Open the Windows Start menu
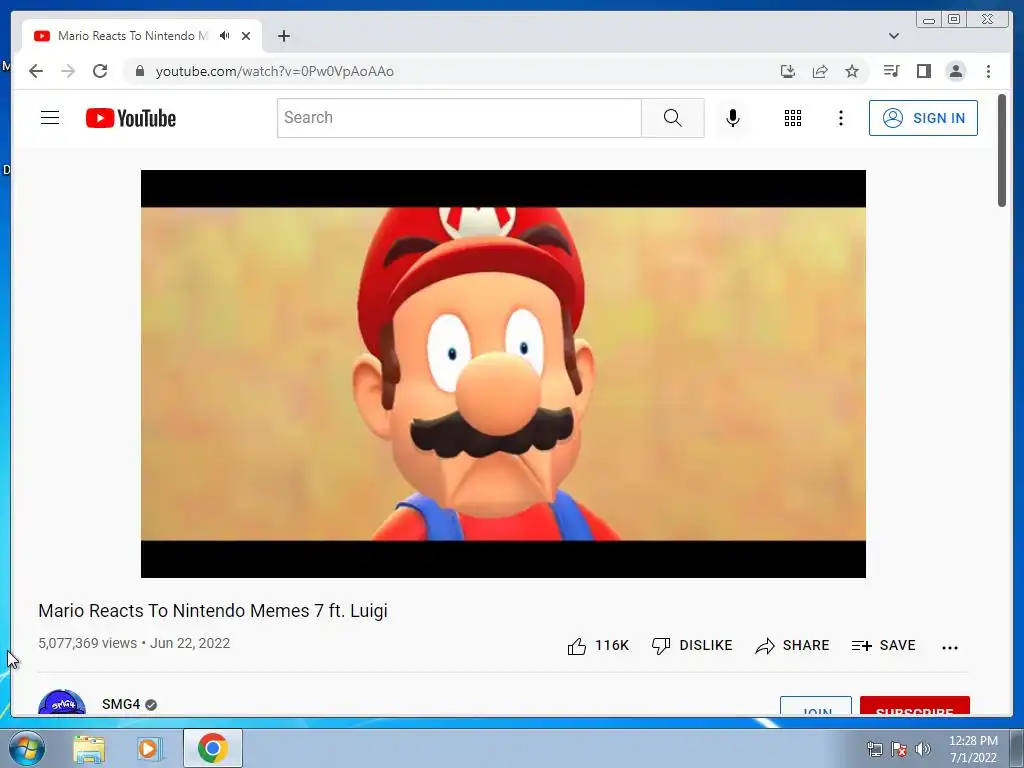The image size is (1024, 768). 26,748
